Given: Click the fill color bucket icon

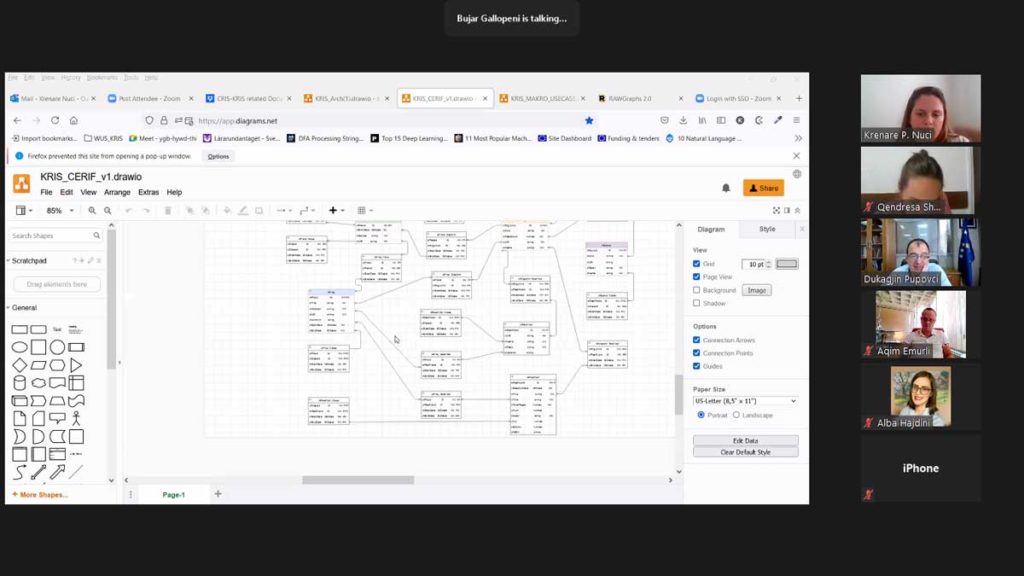Looking at the screenshot, I should click(x=227, y=210).
